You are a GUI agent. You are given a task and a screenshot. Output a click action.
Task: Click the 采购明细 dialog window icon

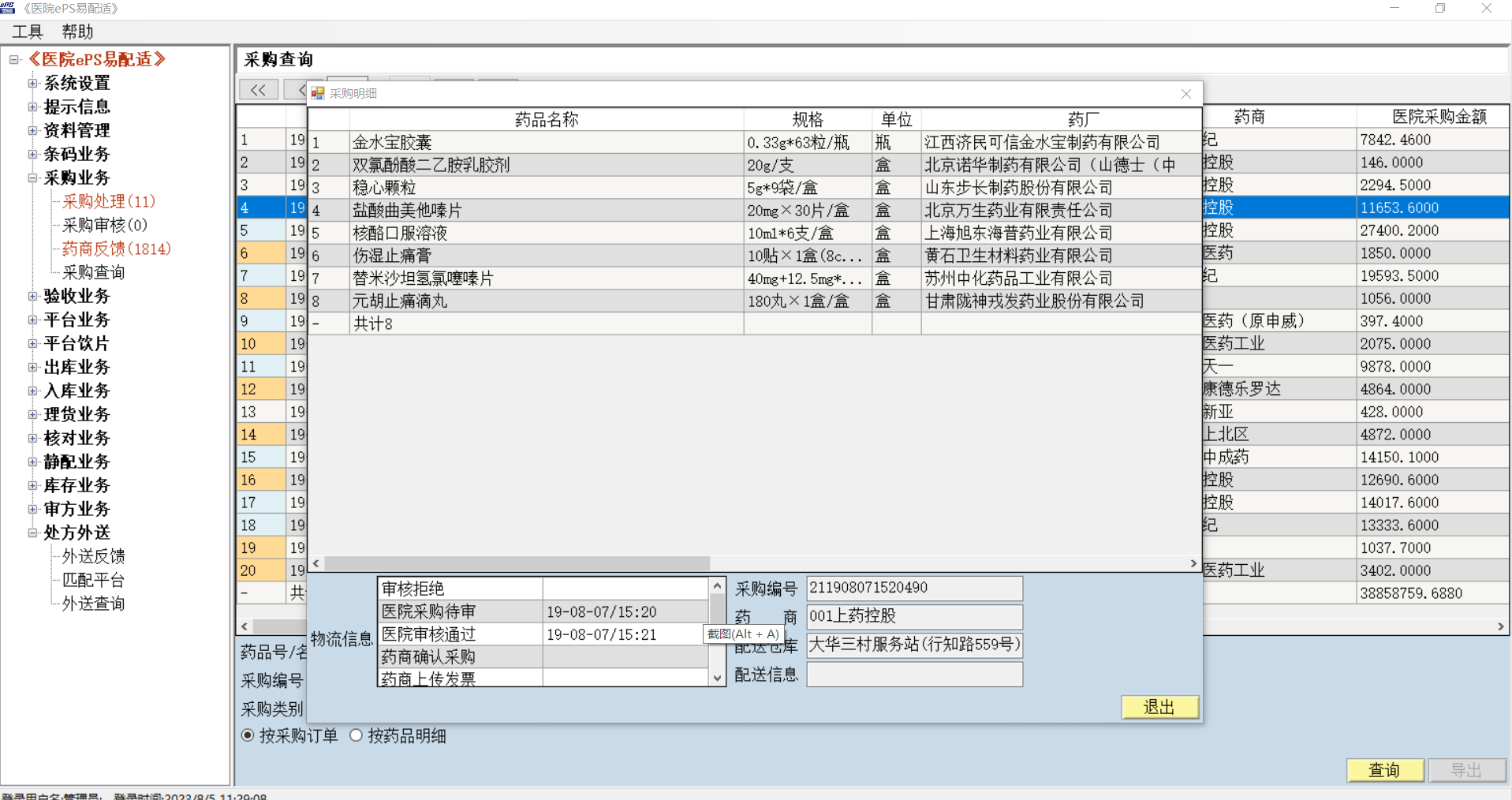pyautogui.click(x=318, y=93)
